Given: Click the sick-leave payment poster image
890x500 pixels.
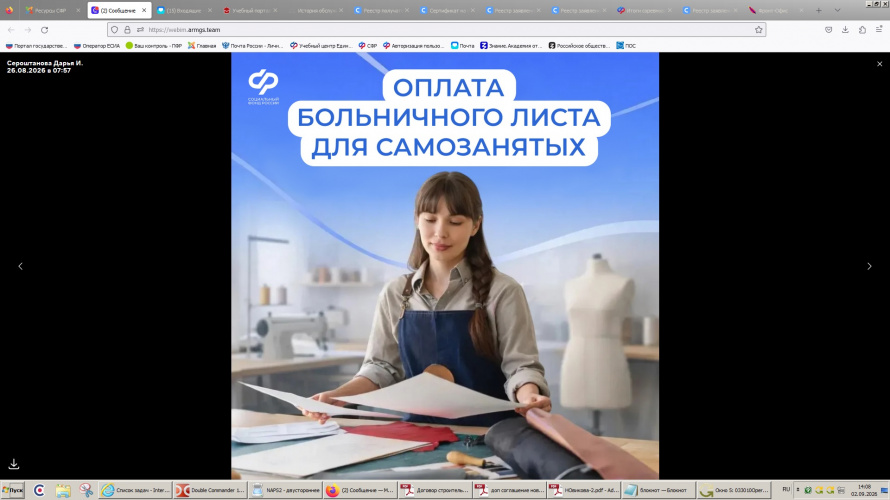Looking at the screenshot, I should coord(445,266).
